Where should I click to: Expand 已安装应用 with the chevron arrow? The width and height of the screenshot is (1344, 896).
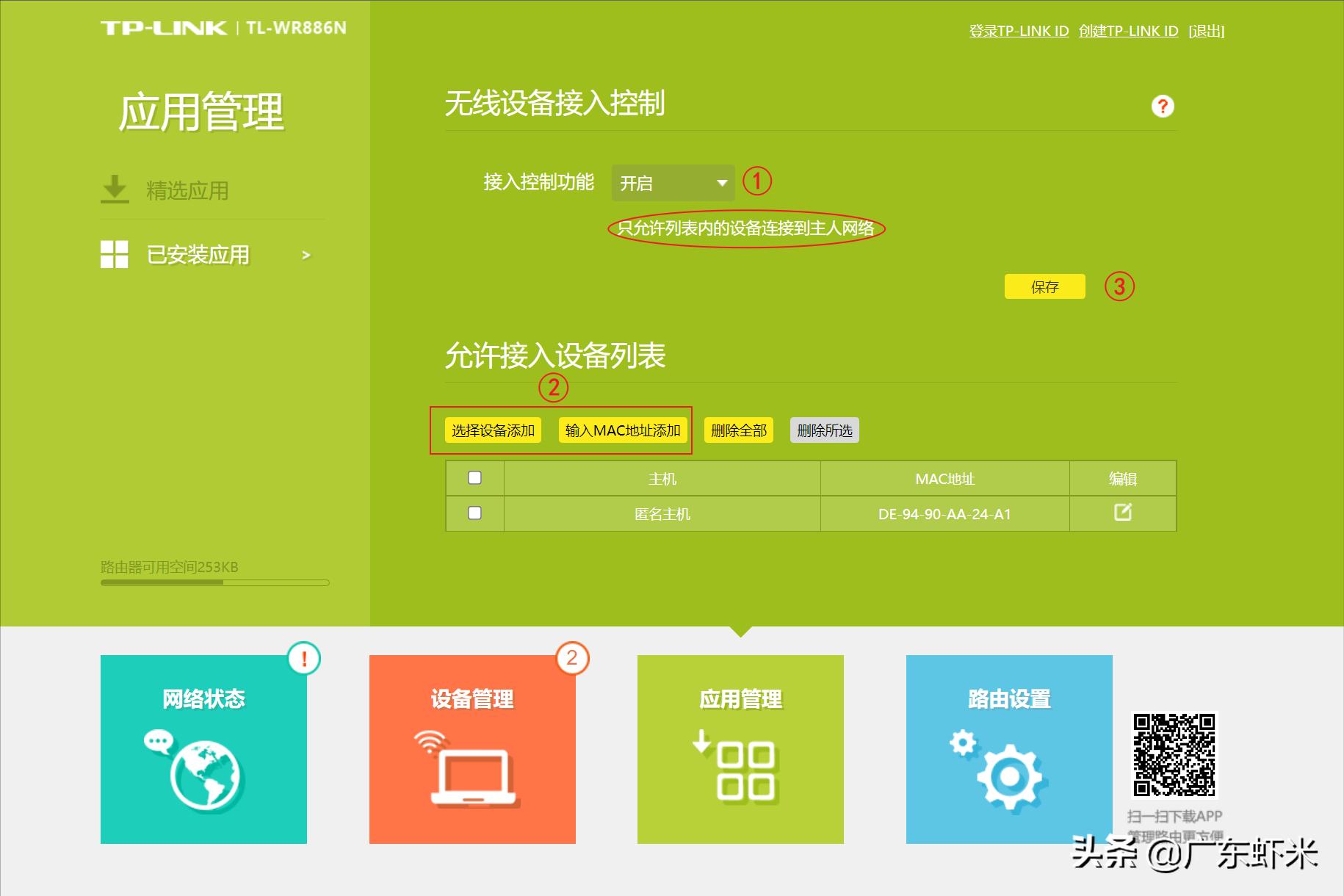(x=306, y=253)
